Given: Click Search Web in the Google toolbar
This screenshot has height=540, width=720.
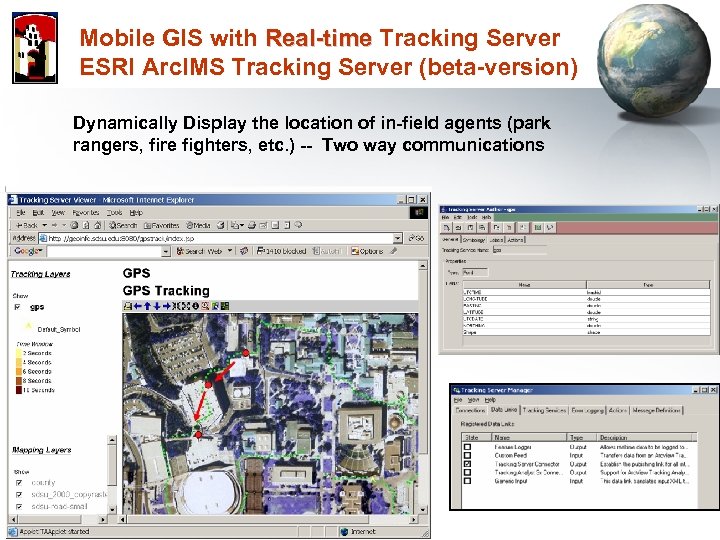Looking at the screenshot, I should point(200,251).
